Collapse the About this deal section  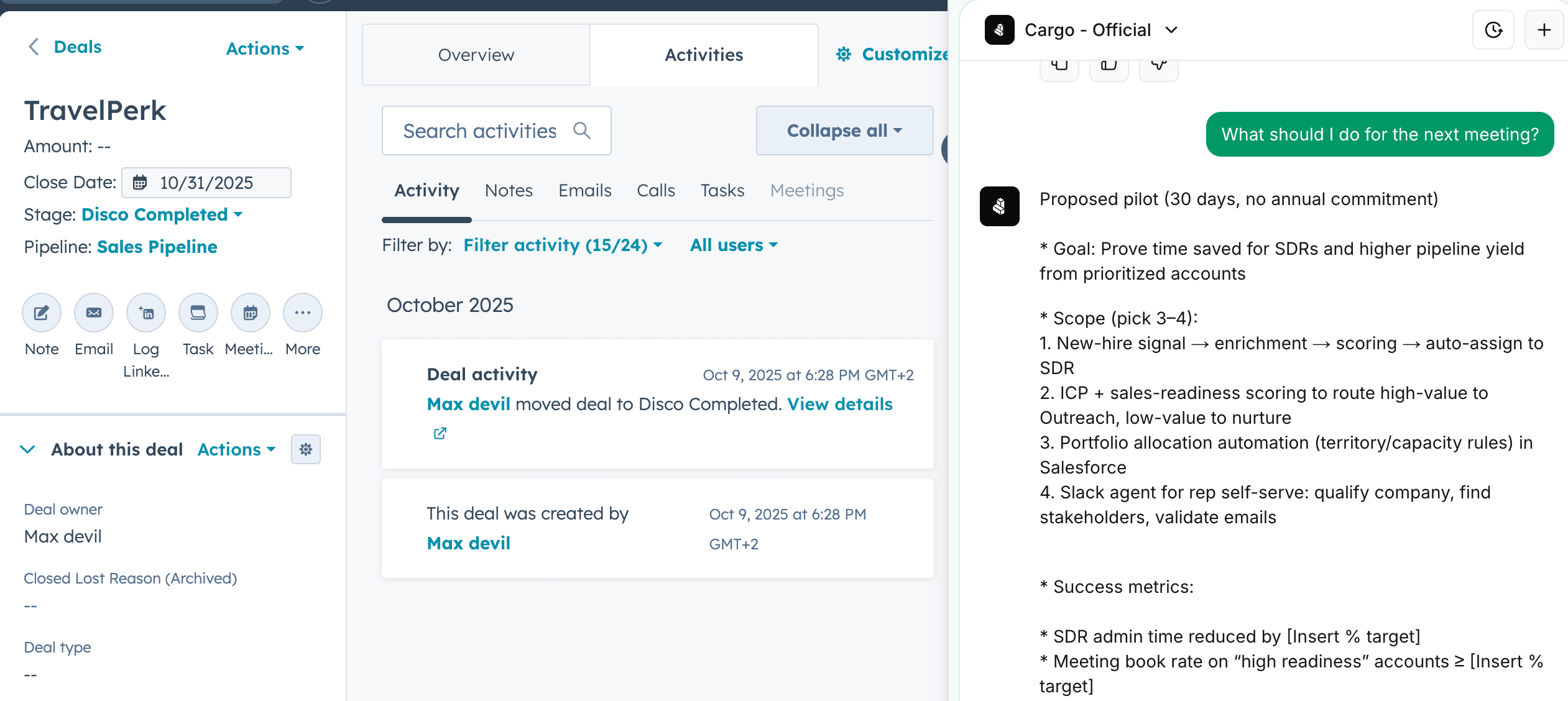coord(28,449)
